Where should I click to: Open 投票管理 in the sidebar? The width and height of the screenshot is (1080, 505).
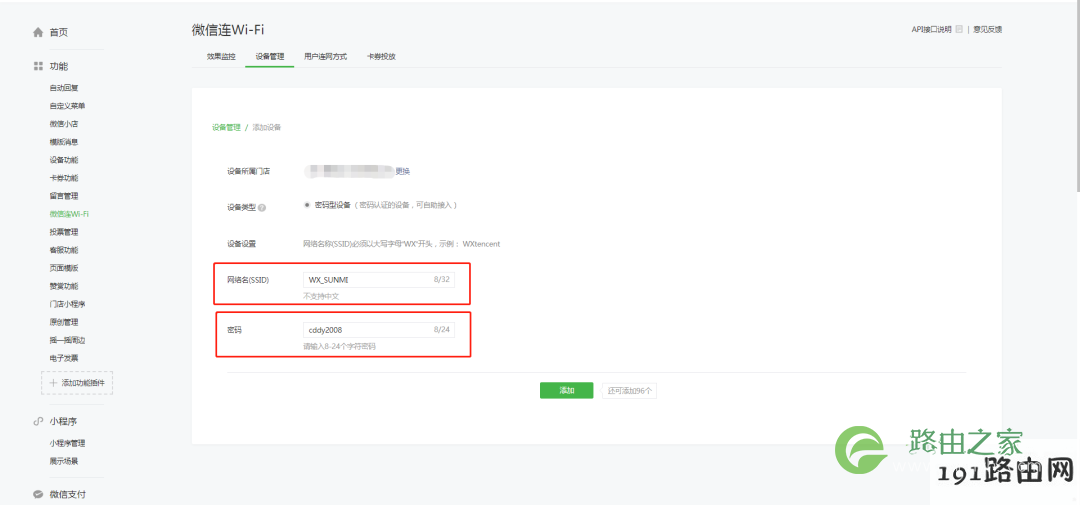(x=63, y=232)
